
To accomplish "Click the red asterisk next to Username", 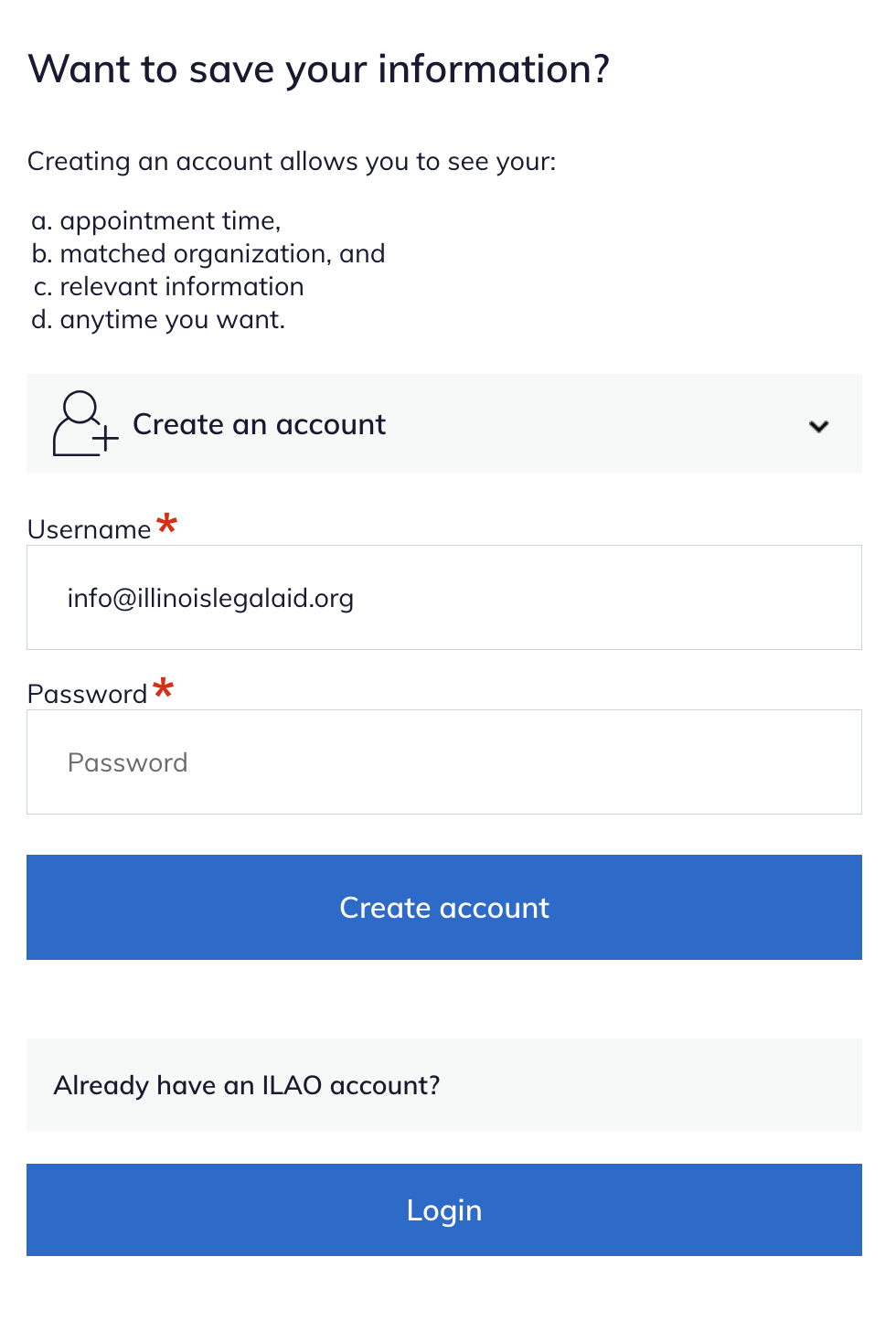I will (x=166, y=524).
